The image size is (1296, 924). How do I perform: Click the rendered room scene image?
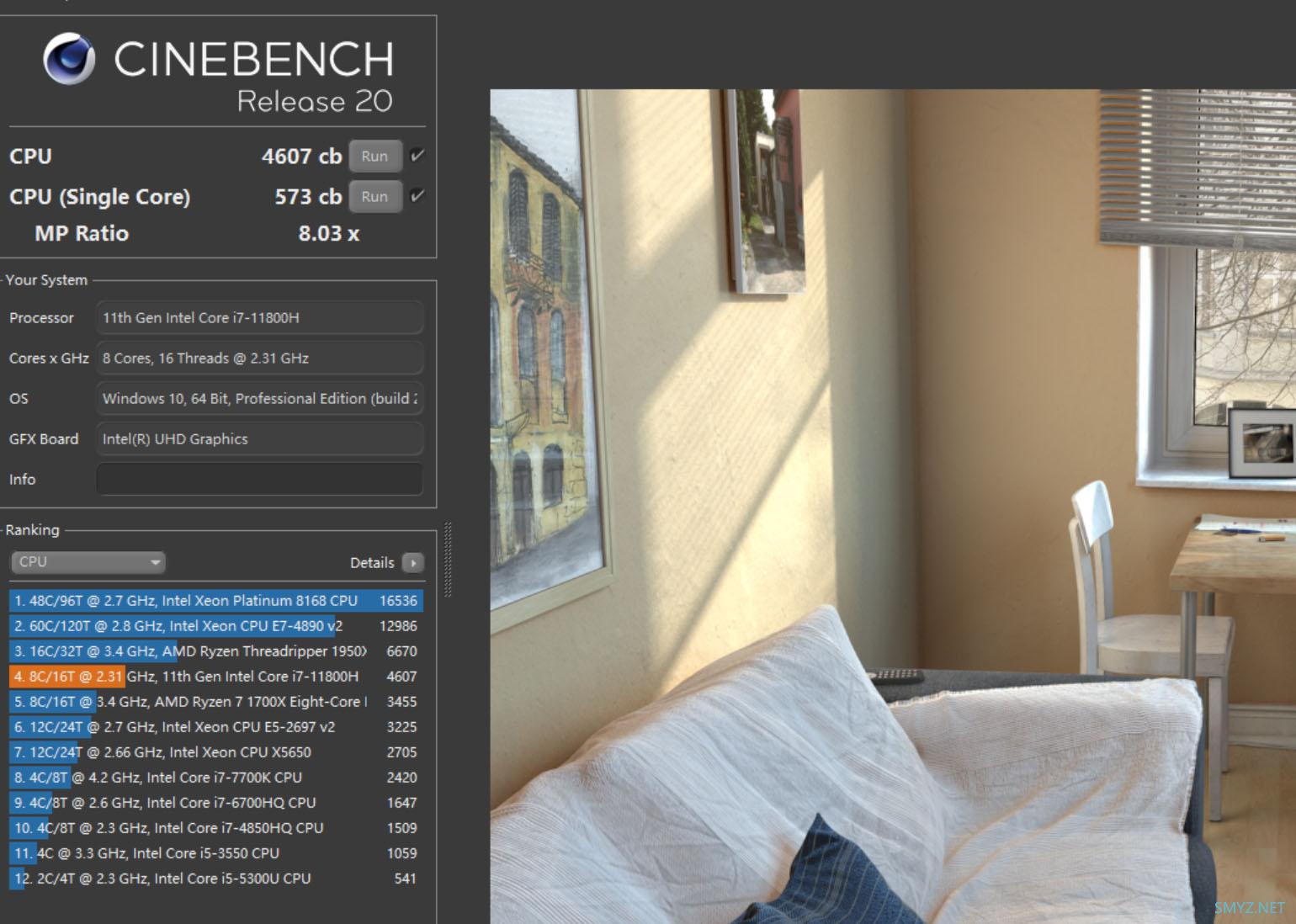click(893, 507)
